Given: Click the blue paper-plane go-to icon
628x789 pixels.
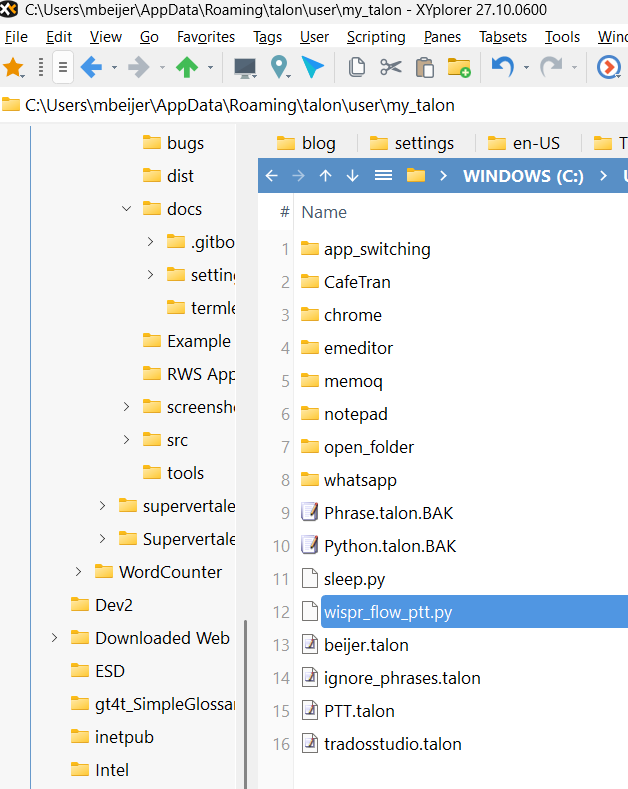Looking at the screenshot, I should (x=312, y=67).
